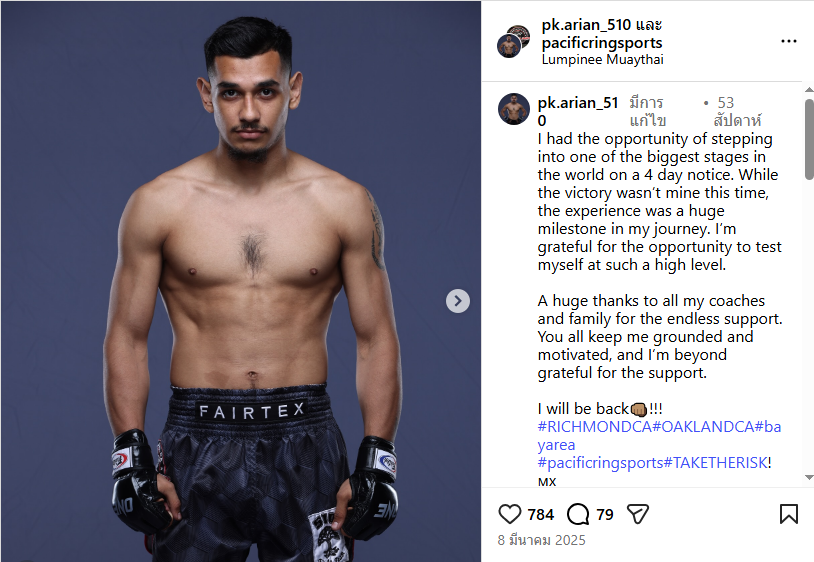This screenshot has width=814, height=562.
Task: Open pk.arian_510 profile in header
Action: 586,24
